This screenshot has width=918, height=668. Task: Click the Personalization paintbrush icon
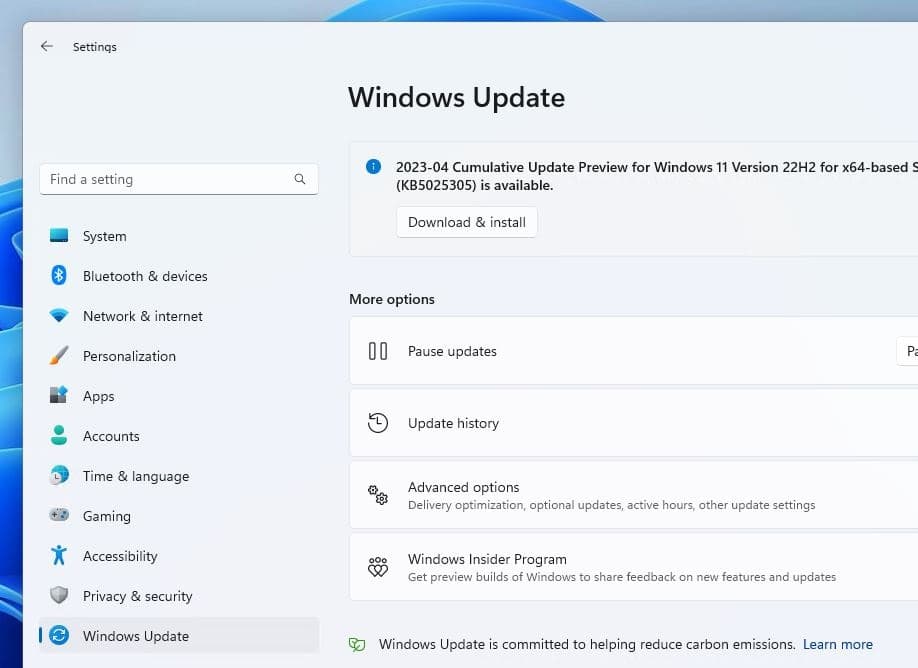tap(59, 356)
